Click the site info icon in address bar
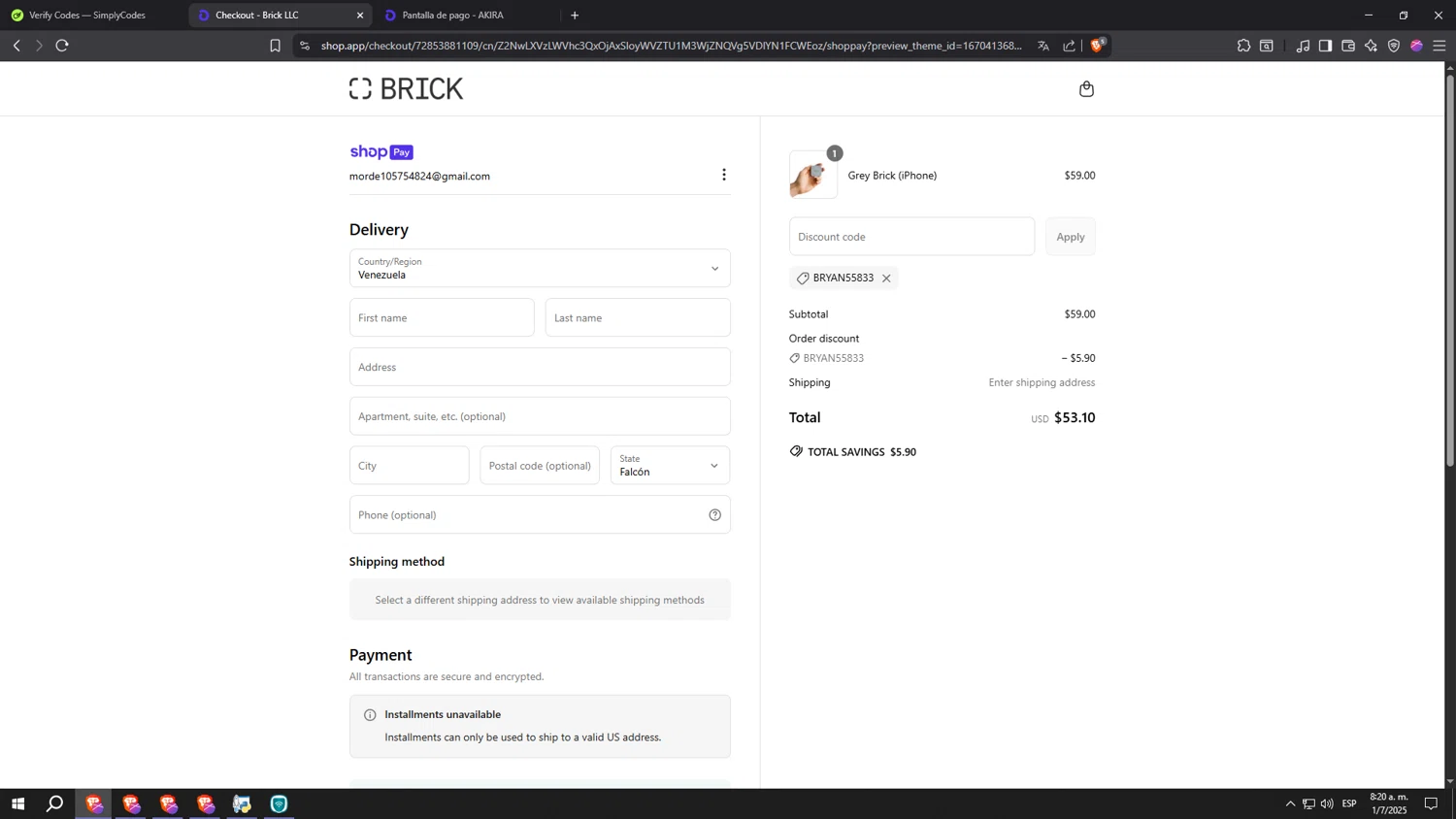 pyautogui.click(x=305, y=46)
